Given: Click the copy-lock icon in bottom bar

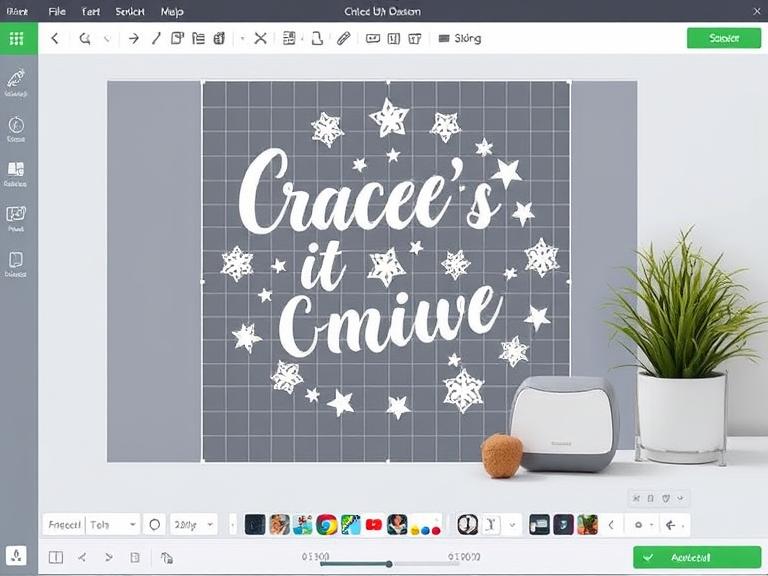Looking at the screenshot, I should point(167,557).
